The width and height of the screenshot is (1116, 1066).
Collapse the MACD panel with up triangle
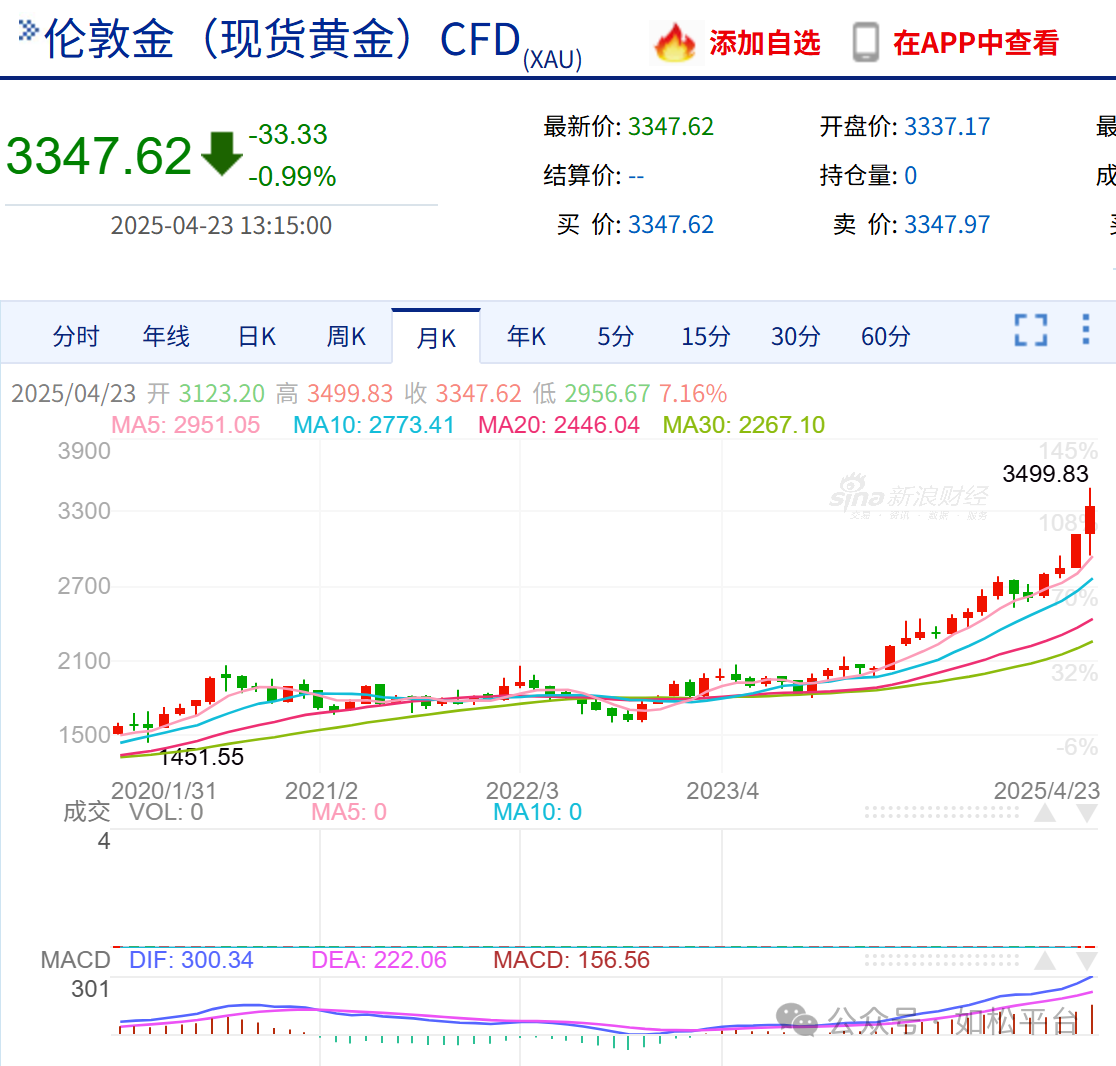(1044, 961)
